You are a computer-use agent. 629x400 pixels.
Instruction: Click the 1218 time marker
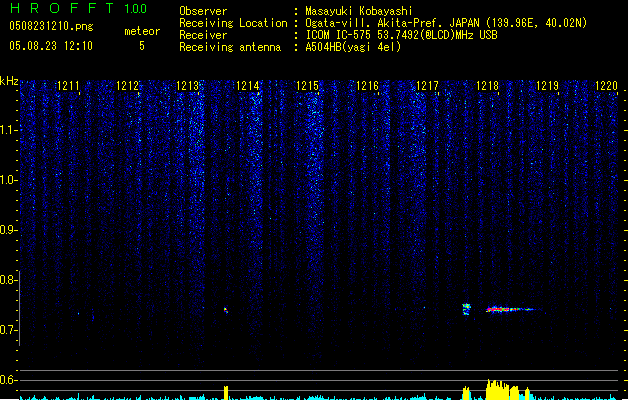click(x=487, y=86)
